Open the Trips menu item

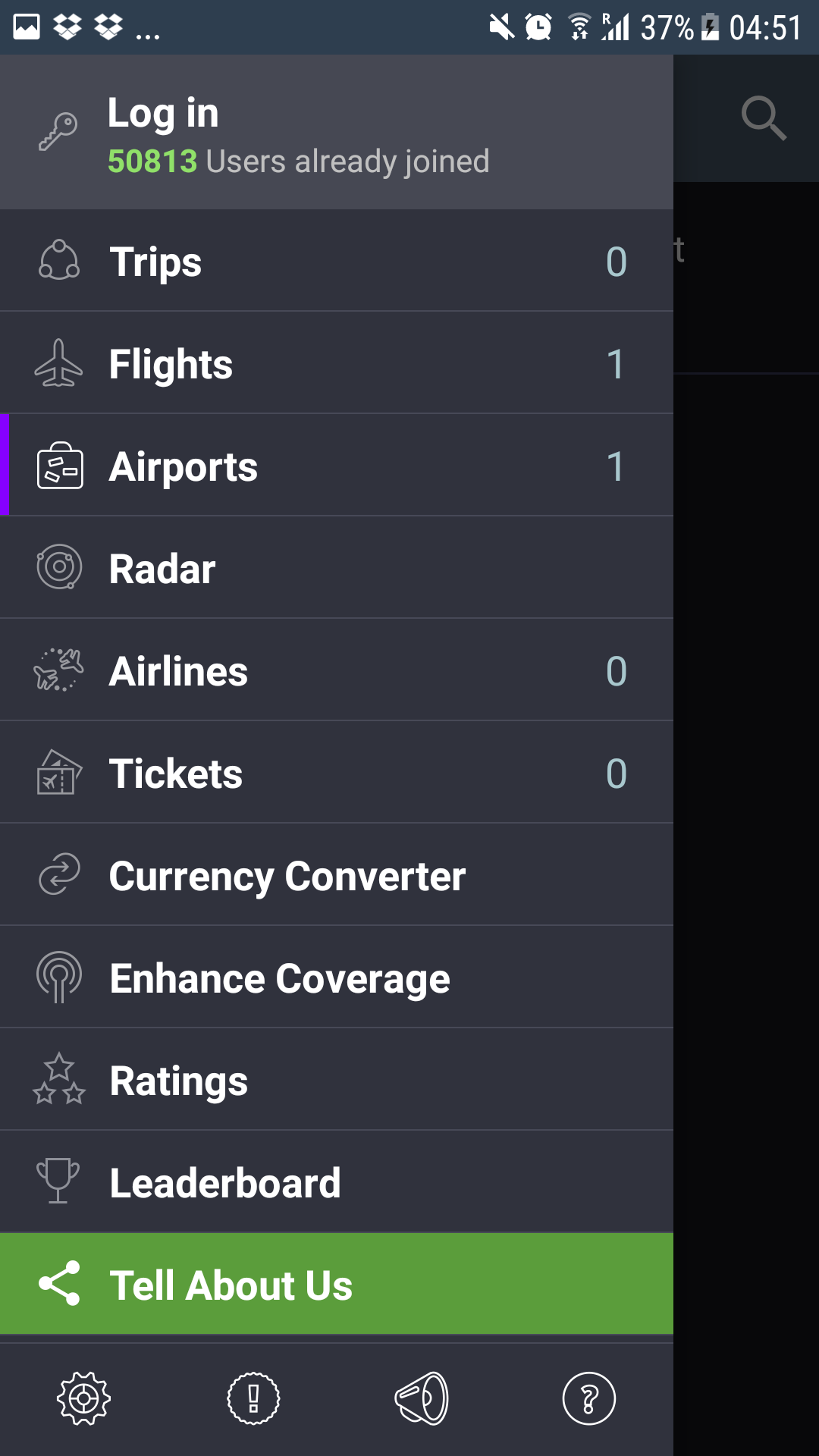[155, 262]
